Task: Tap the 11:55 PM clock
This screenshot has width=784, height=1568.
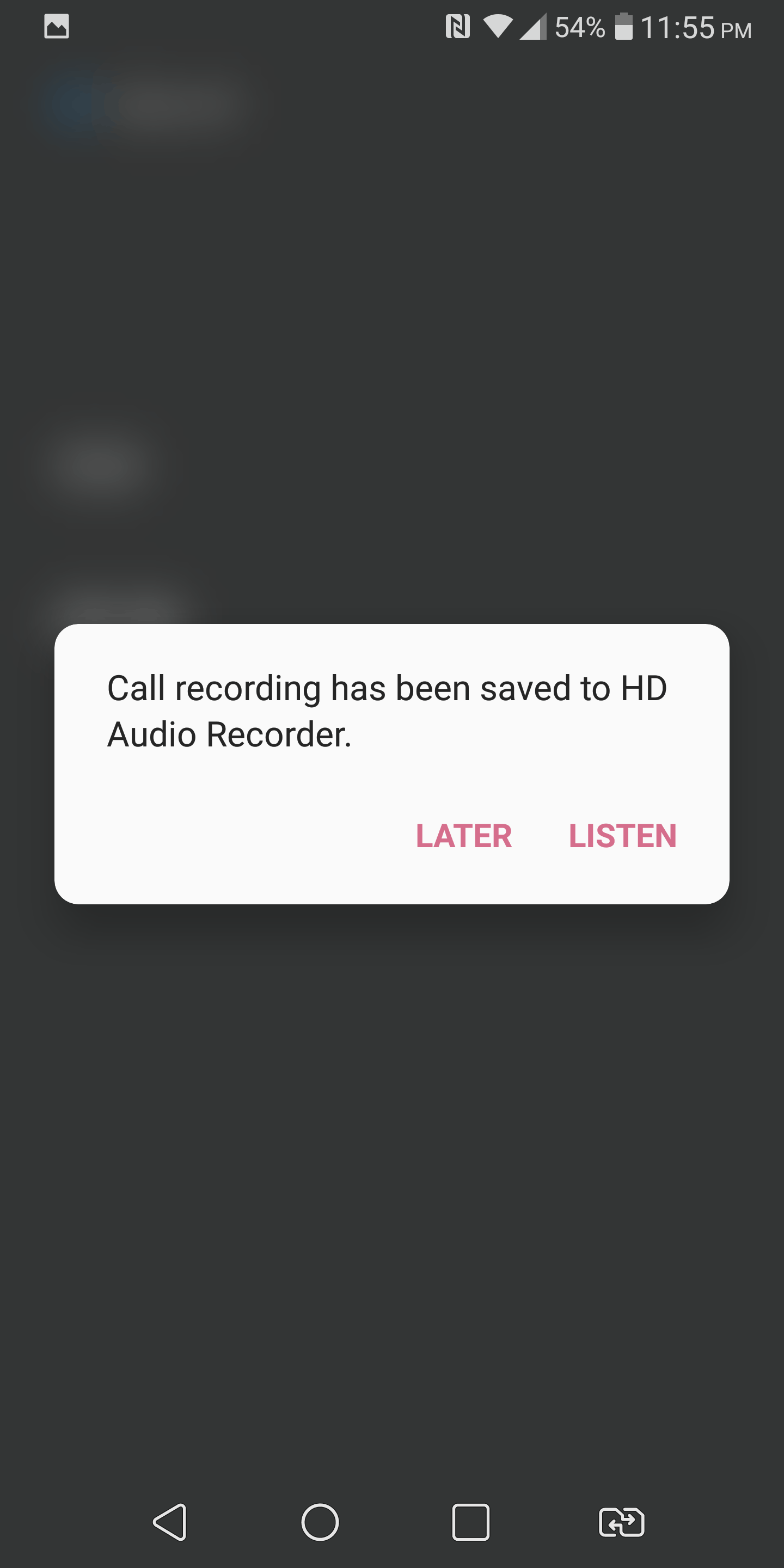Action: pyautogui.click(x=696, y=28)
